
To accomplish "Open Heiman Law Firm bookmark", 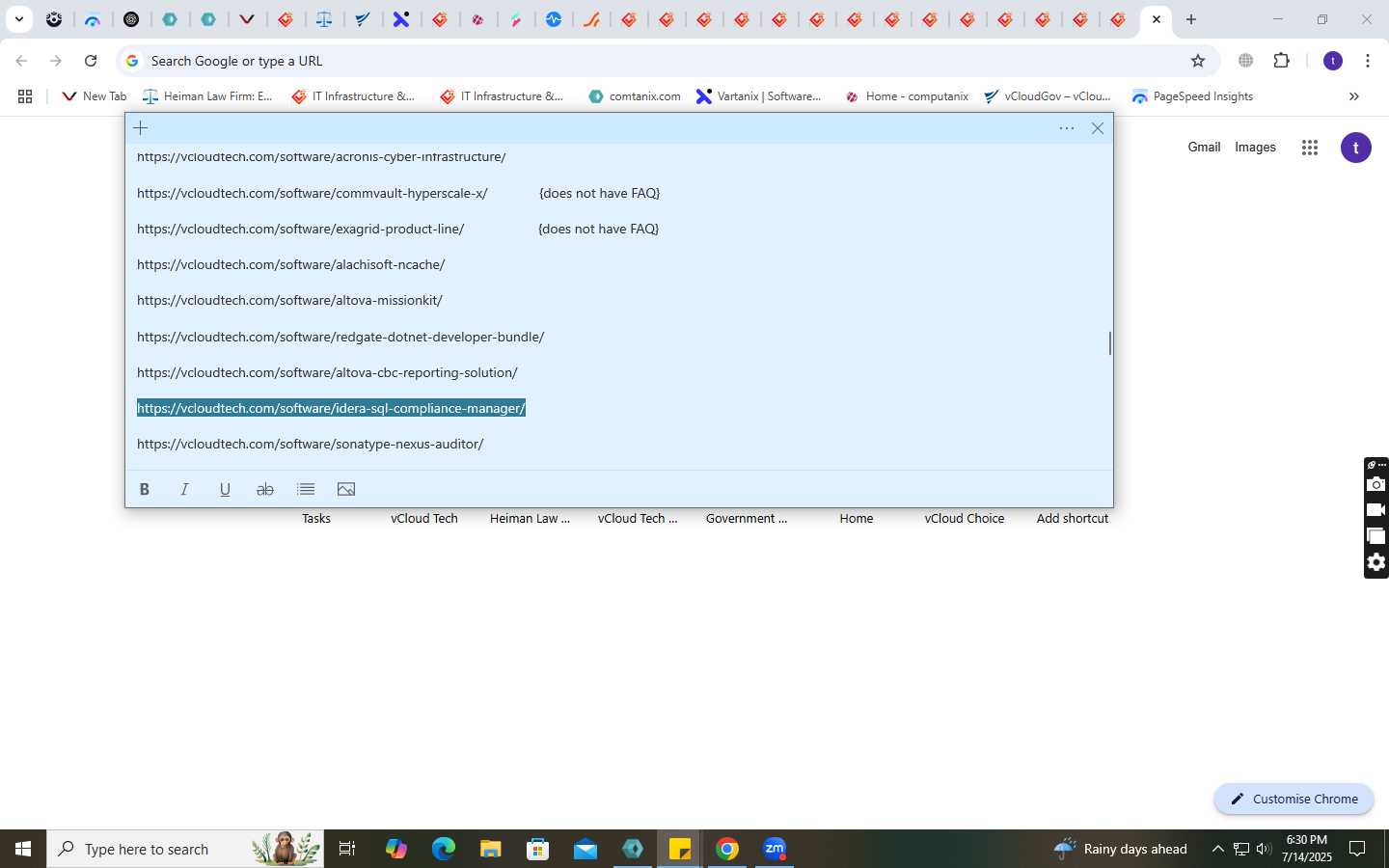I will 207,96.
